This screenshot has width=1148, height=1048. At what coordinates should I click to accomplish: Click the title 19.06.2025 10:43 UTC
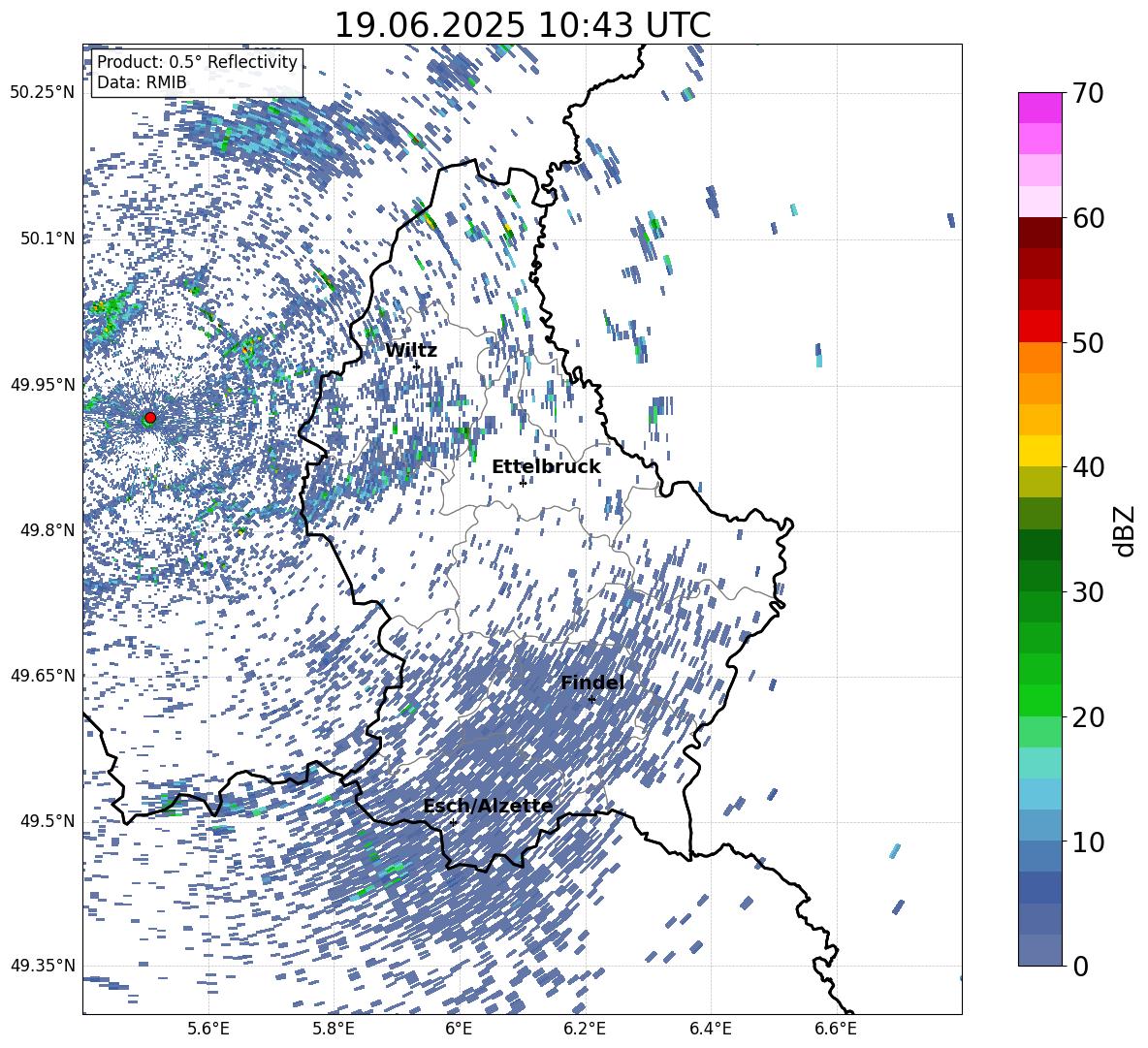(522, 25)
